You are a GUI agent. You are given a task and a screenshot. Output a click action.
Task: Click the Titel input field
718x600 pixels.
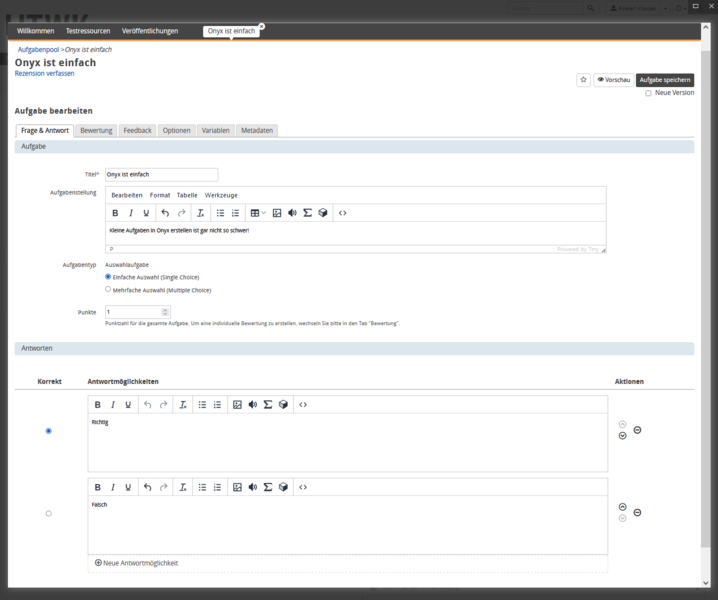[162, 175]
